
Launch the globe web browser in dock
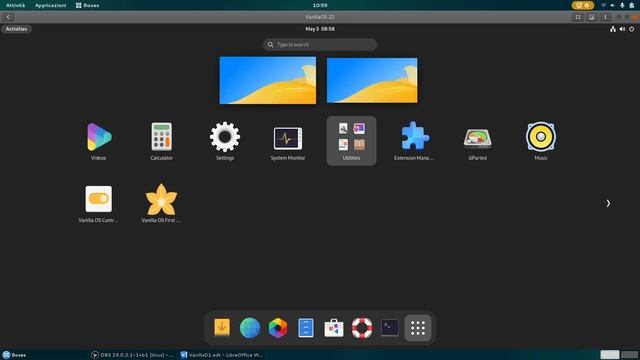click(x=250, y=328)
